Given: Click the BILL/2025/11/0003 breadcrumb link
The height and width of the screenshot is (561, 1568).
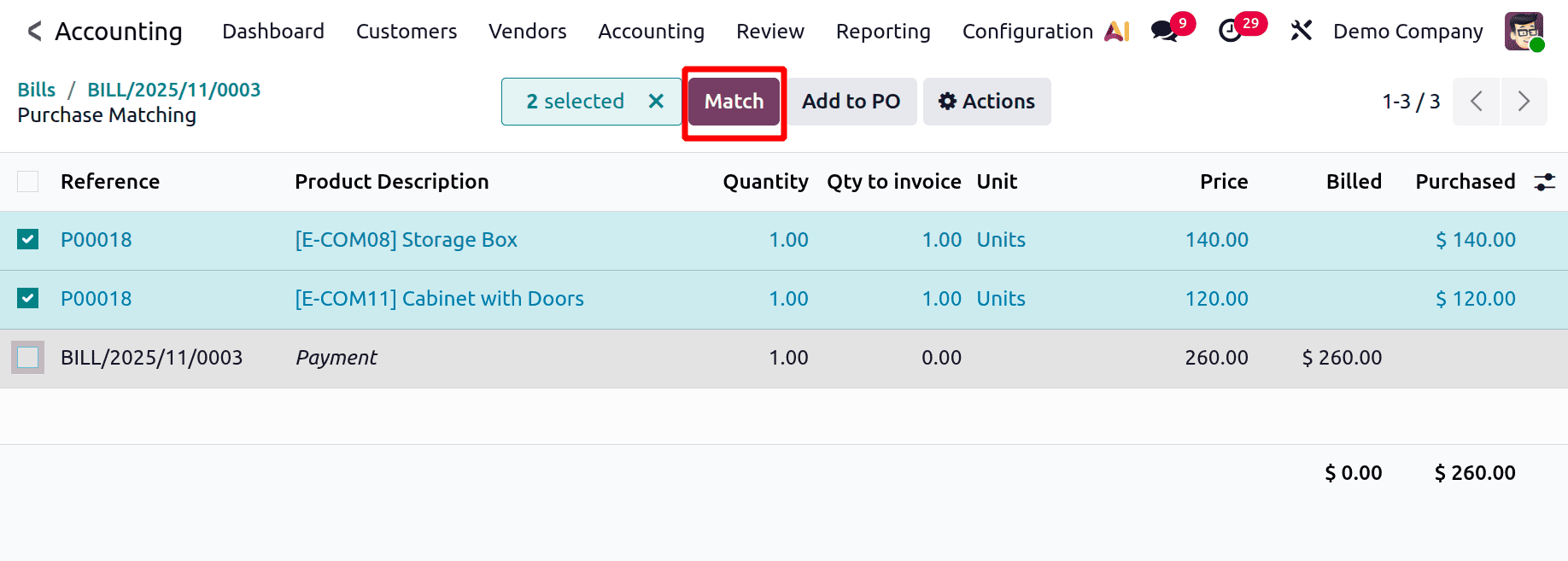Looking at the screenshot, I should [174, 90].
